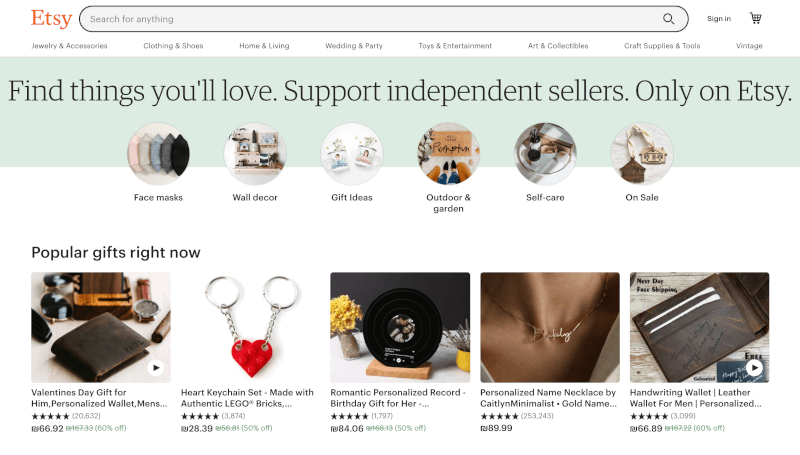Image resolution: width=800 pixels, height=455 pixels.
Task: Select the Wall decor circle image
Action: (255, 154)
